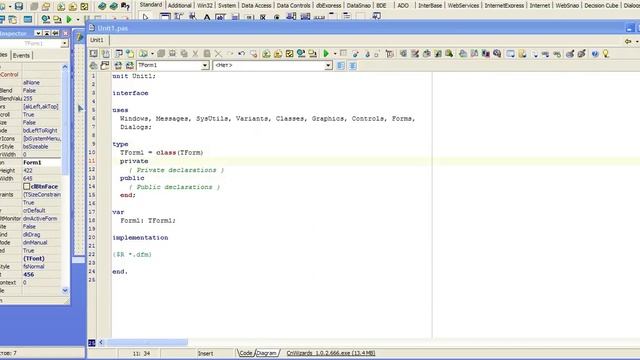Click the editor horizontal scrollbar thumb
The image size is (640, 360).
[147, 342]
